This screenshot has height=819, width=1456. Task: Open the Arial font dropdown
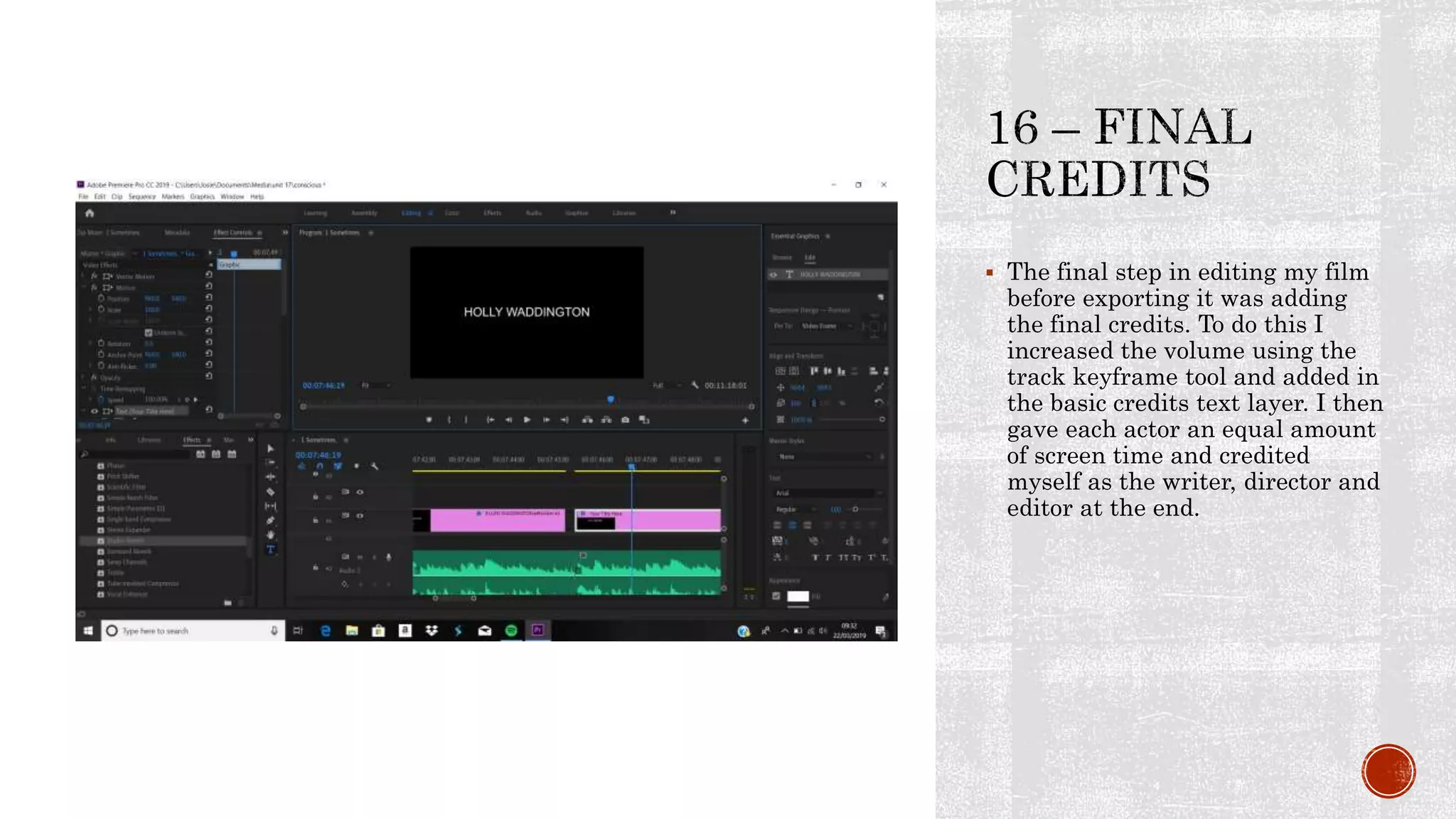(828, 493)
